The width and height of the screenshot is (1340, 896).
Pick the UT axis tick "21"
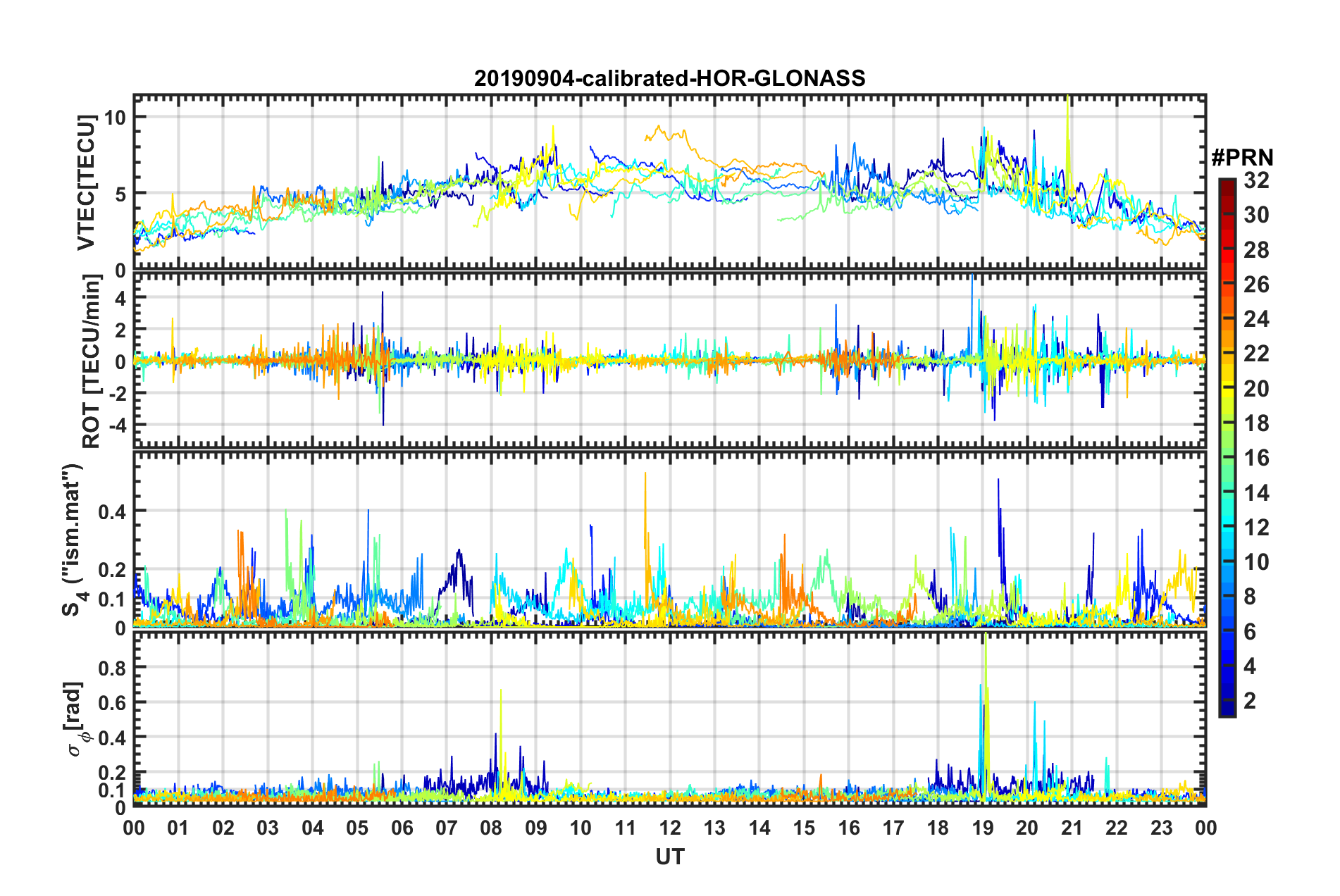point(1072,828)
